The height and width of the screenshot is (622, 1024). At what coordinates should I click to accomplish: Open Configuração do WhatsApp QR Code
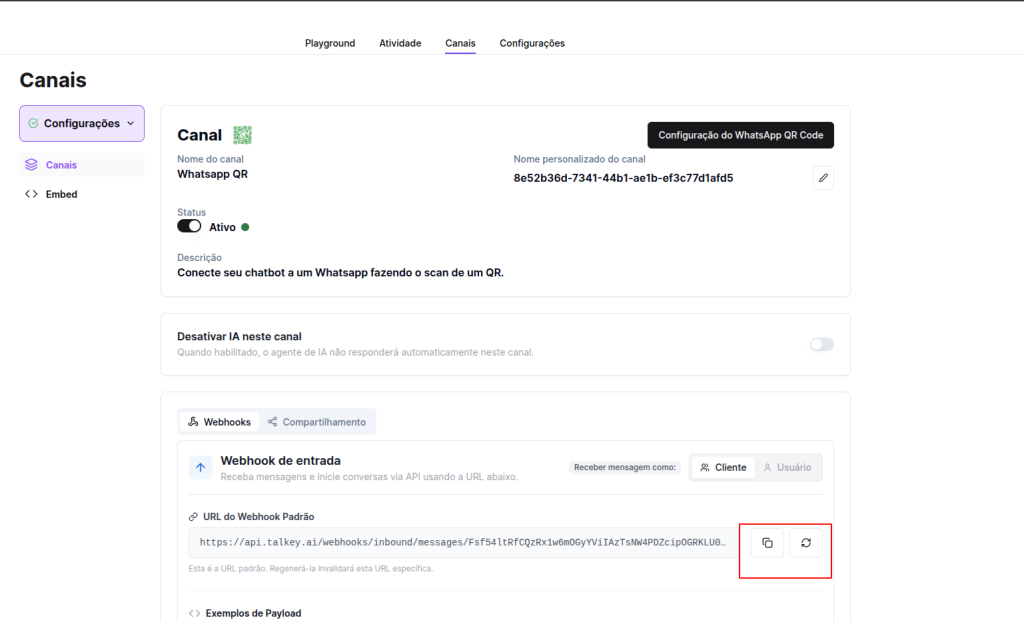coord(740,135)
